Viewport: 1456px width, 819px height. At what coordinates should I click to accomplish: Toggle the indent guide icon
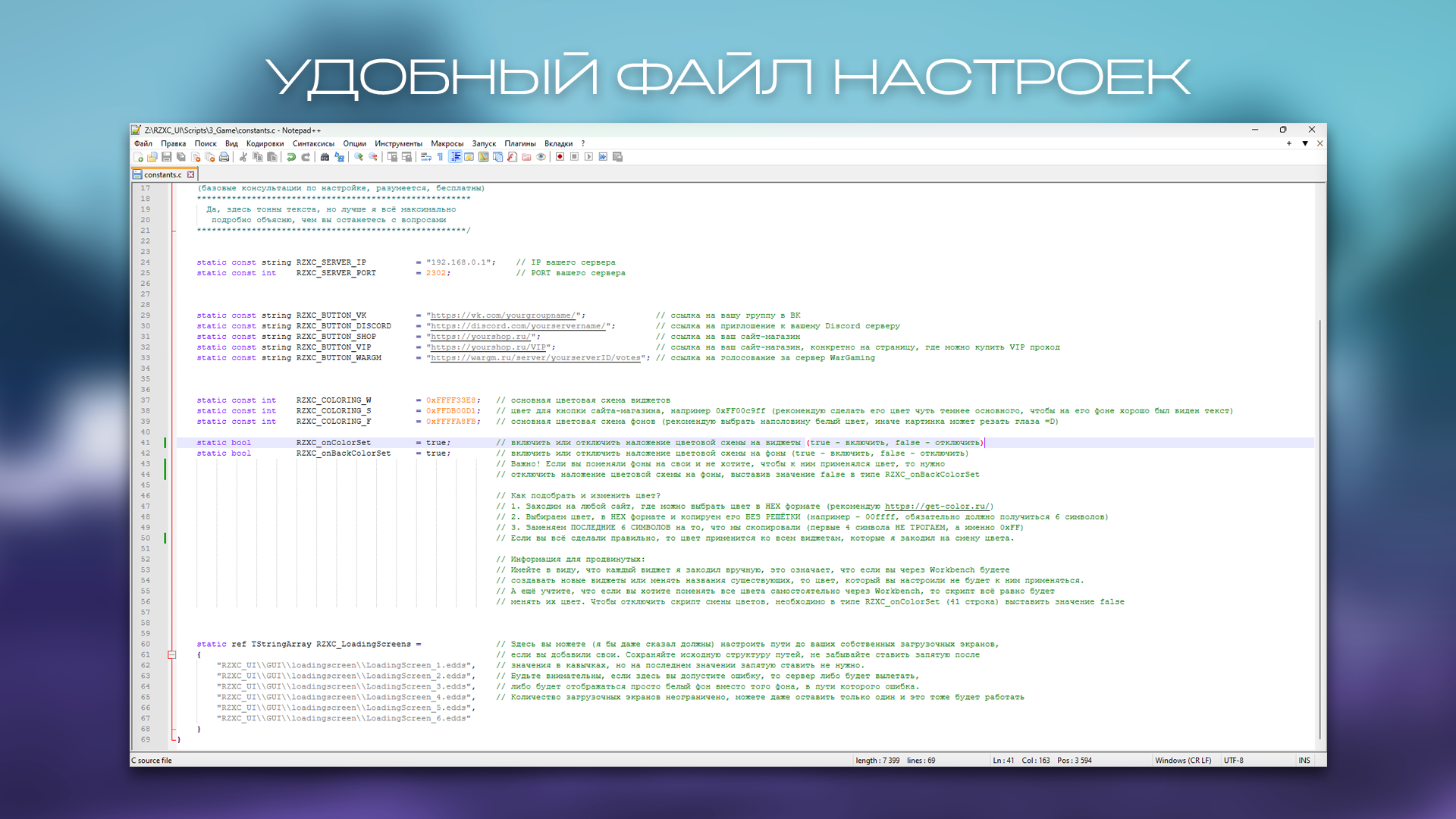(455, 157)
